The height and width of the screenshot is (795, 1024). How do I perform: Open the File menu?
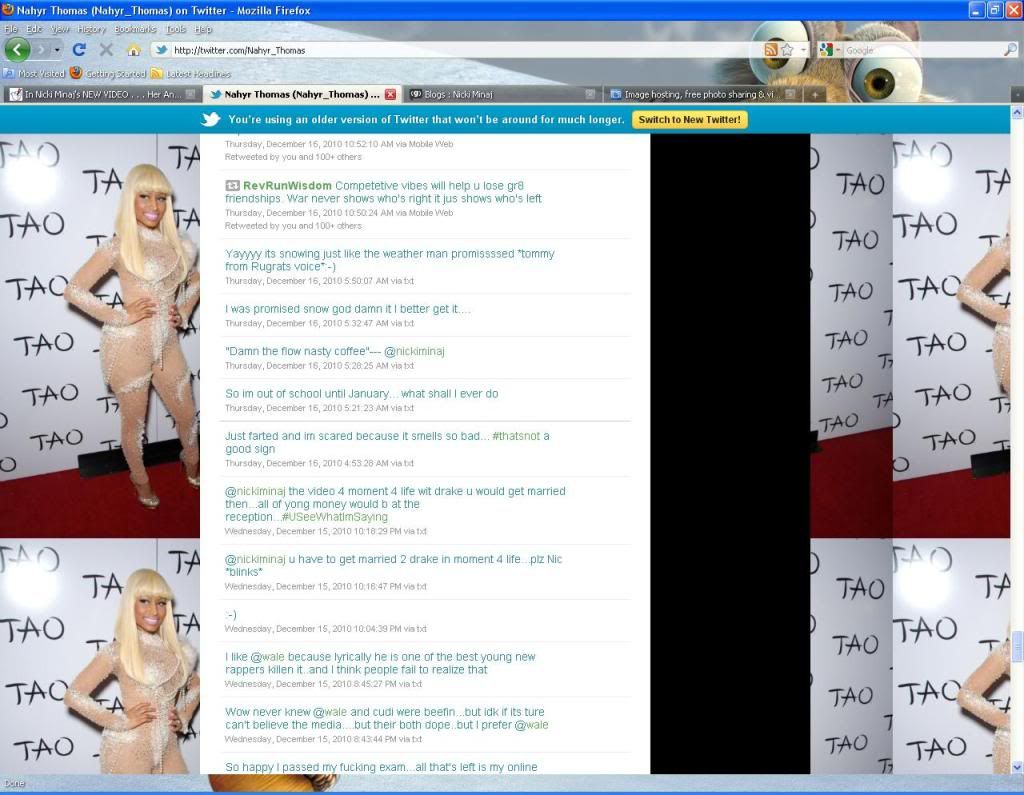tap(11, 29)
